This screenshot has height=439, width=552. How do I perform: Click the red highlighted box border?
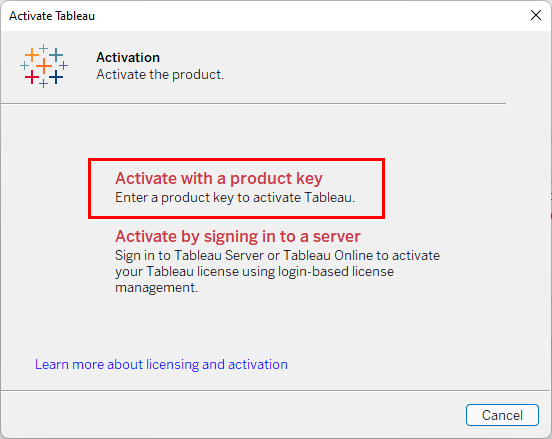pos(236,159)
